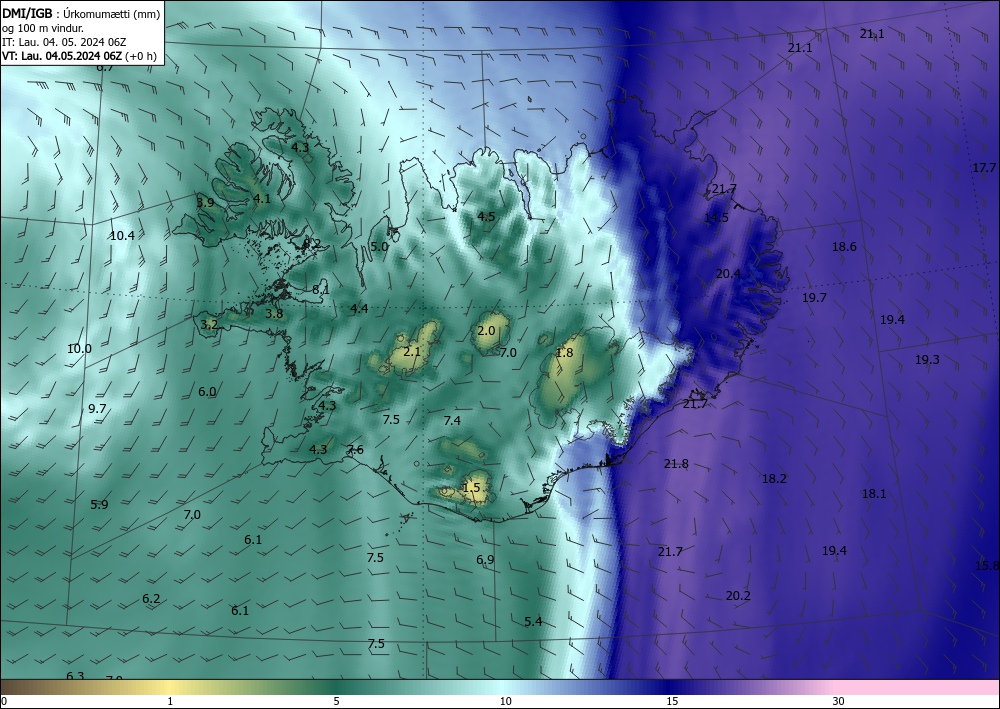This screenshot has width=1000, height=709.
Task: Click the 20.2 value in the lower right
Action: click(738, 596)
